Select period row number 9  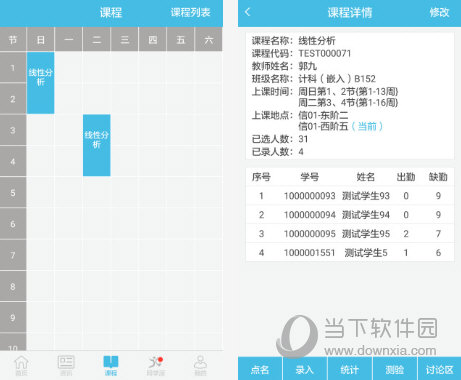[13, 317]
